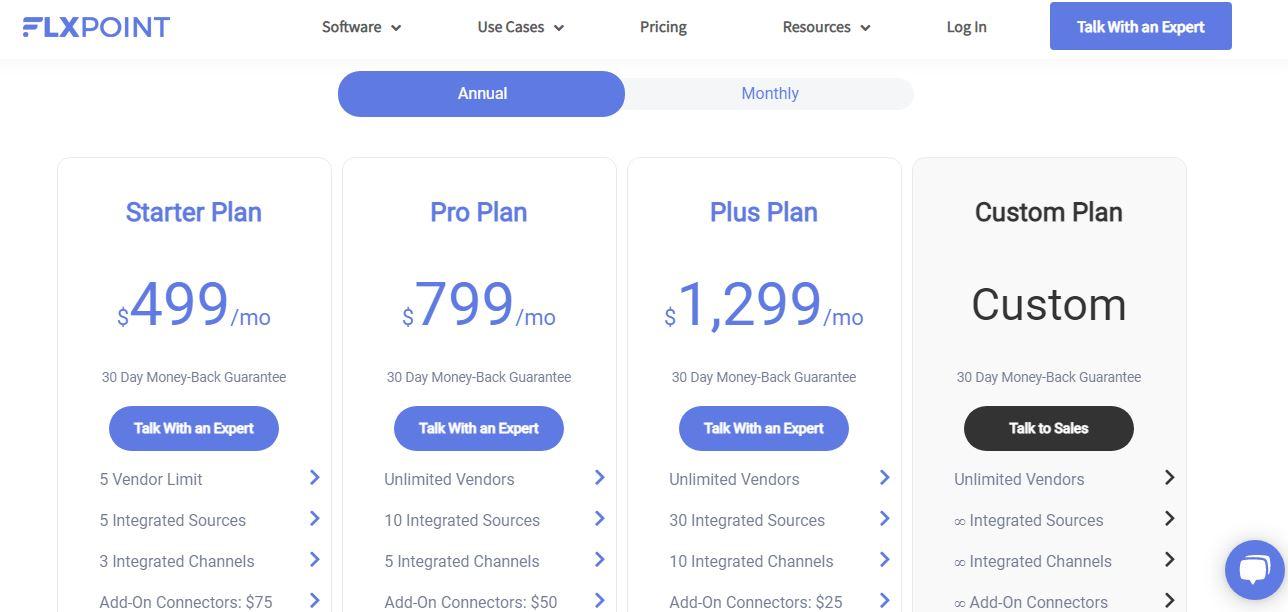Image resolution: width=1288 pixels, height=612 pixels.
Task: Click the arrow beside Add-On Connectors: $75
Action: pos(314,601)
